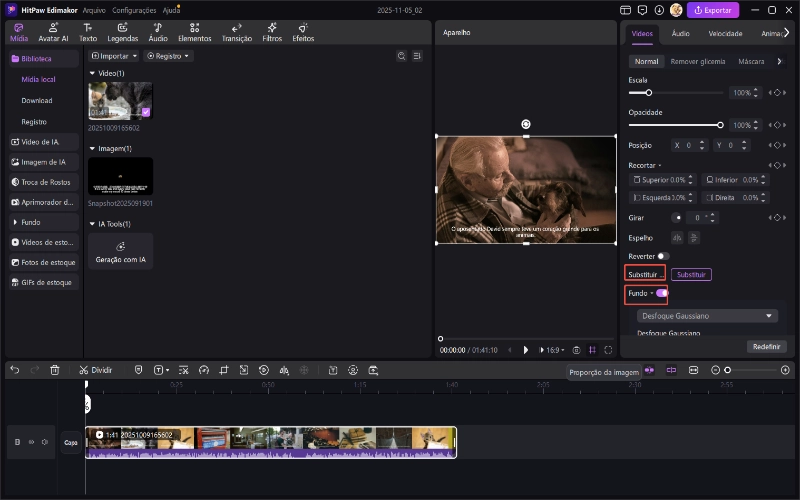Open the Texto tool
Screen dimensions: 800x500
[x=88, y=32]
